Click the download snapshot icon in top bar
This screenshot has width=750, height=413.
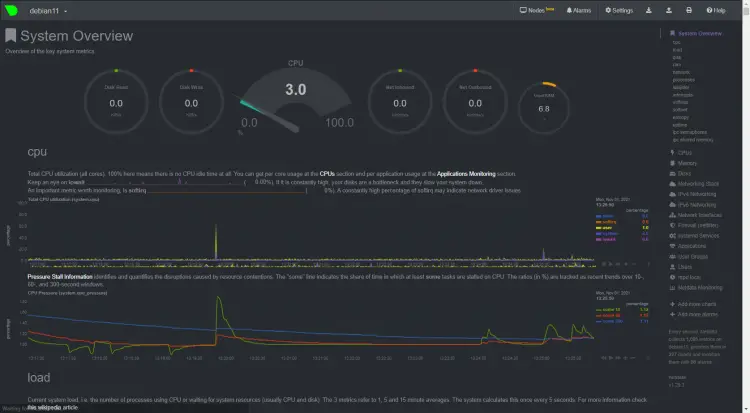(x=649, y=10)
